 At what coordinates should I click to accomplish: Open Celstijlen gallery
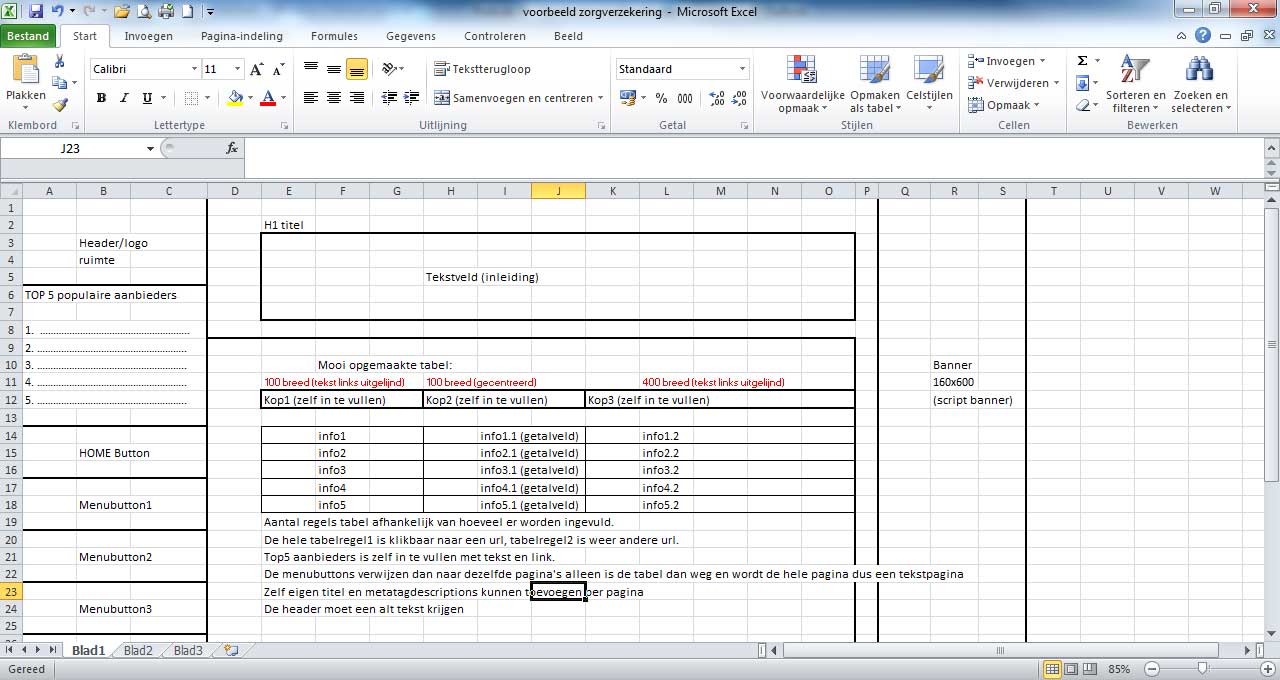point(929,84)
